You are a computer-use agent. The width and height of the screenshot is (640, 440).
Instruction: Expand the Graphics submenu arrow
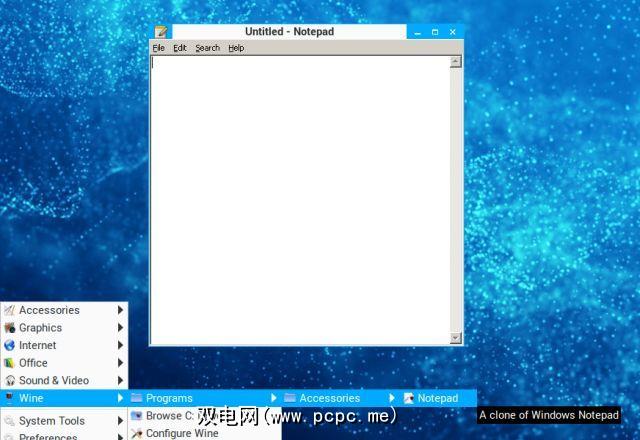point(120,328)
